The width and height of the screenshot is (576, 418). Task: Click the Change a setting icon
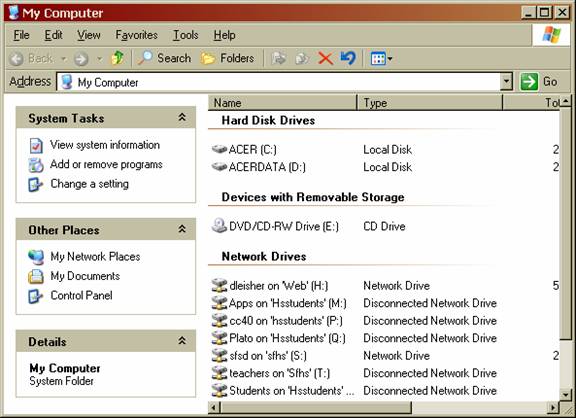point(36,184)
